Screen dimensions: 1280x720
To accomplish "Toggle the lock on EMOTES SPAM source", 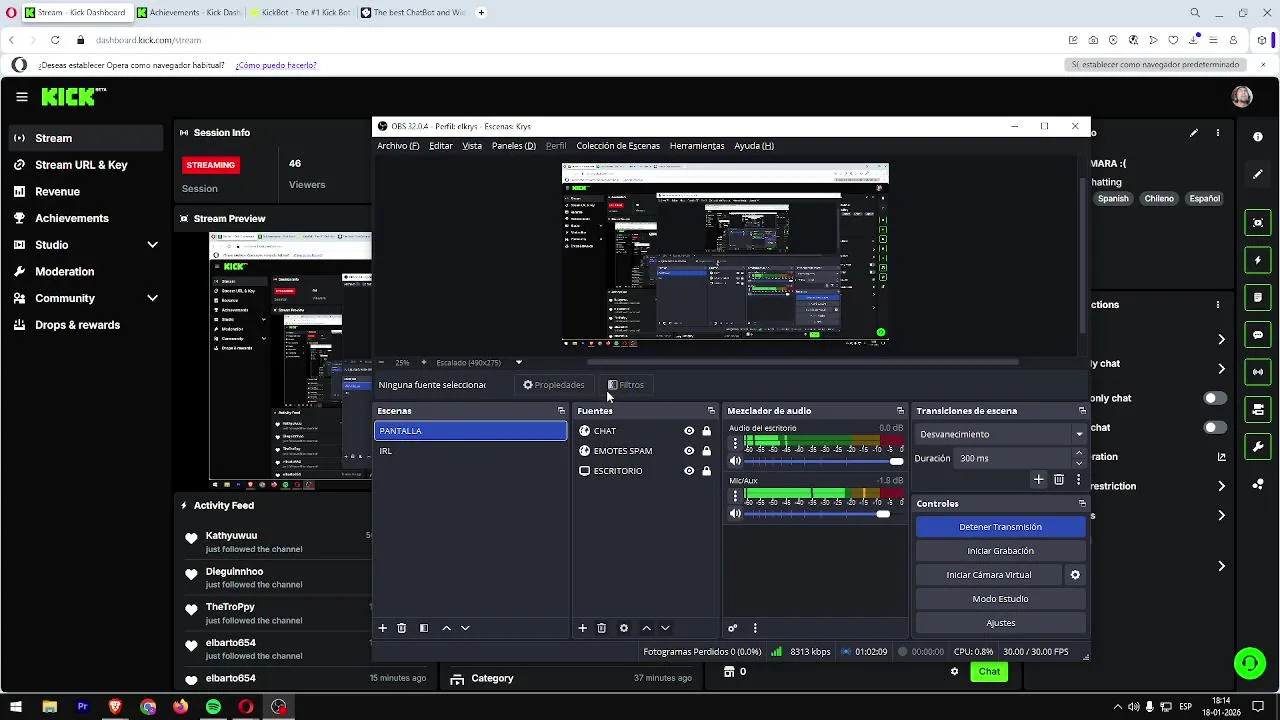I will pos(707,451).
